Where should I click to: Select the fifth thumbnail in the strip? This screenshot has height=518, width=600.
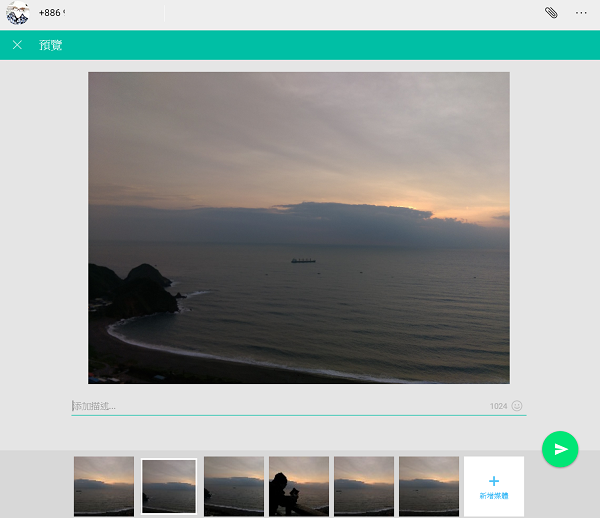364,486
